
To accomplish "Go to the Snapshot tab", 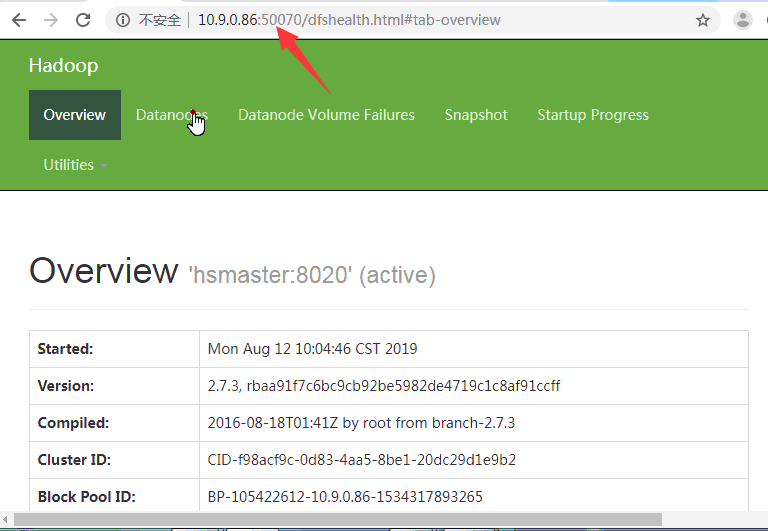I will pyautogui.click(x=476, y=115).
